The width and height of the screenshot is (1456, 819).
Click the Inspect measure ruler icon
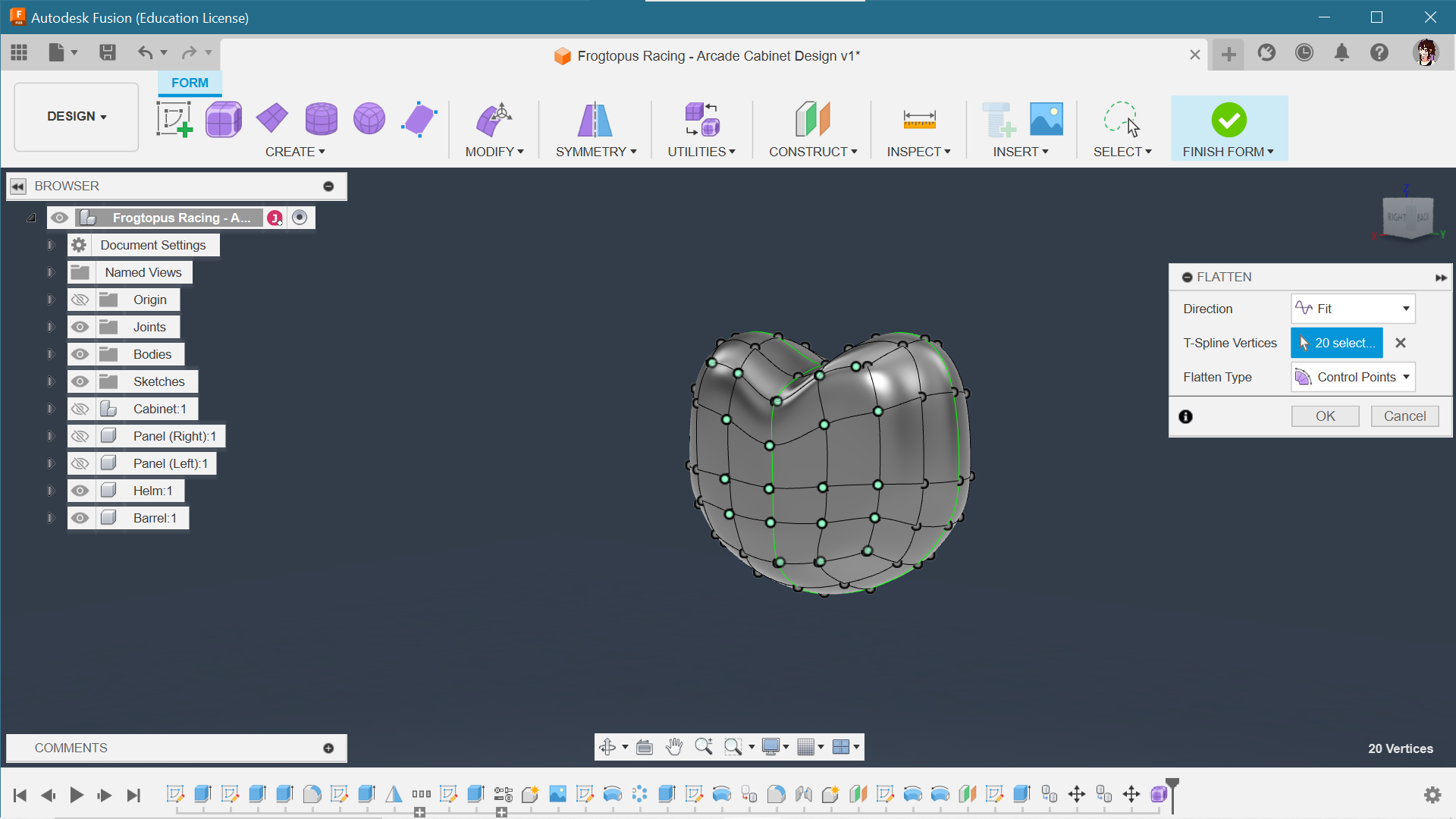(919, 119)
